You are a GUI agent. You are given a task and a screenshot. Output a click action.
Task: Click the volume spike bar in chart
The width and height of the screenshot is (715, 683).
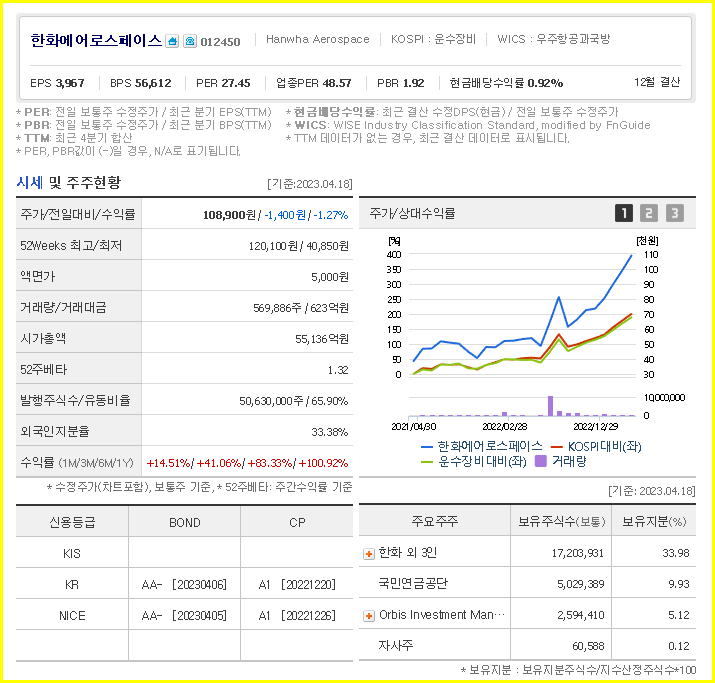(550, 406)
